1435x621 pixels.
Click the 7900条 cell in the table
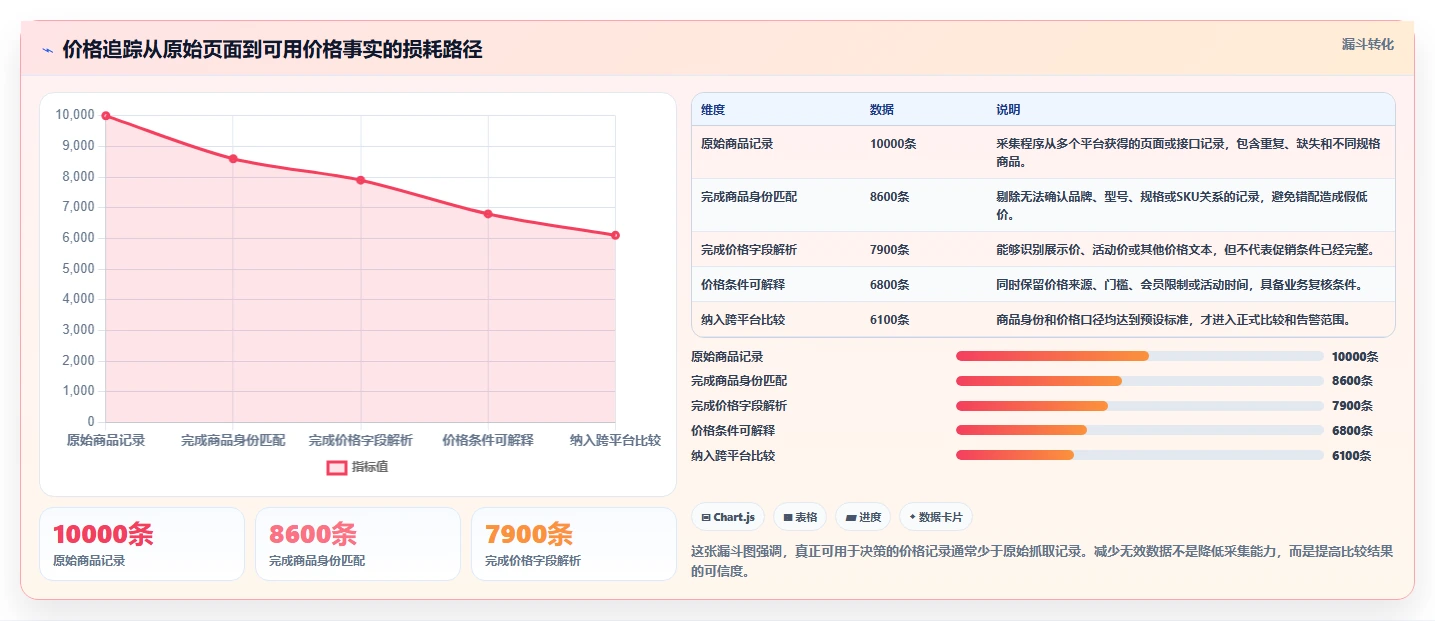click(x=890, y=250)
